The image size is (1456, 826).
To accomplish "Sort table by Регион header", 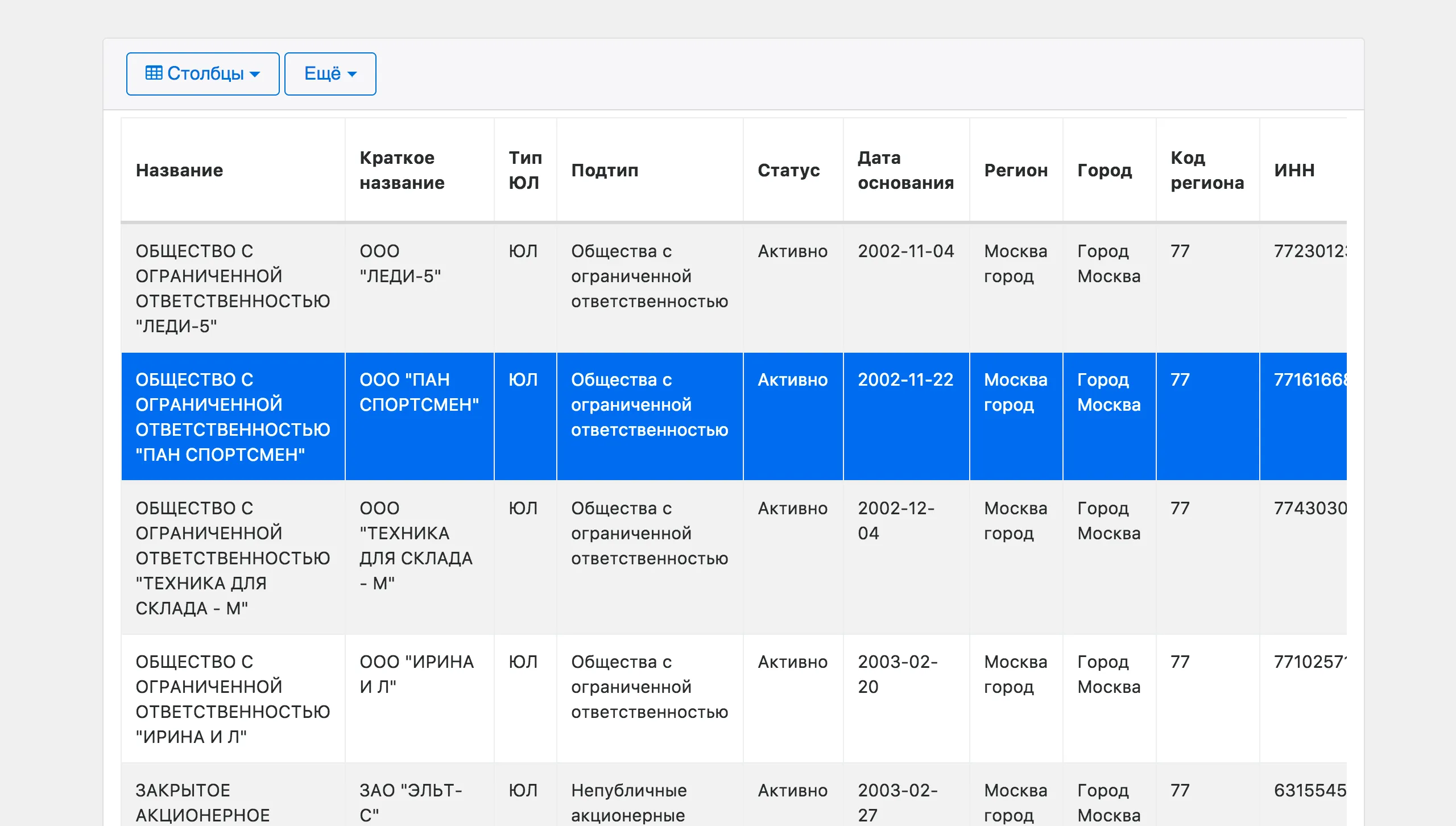I will (1017, 170).
